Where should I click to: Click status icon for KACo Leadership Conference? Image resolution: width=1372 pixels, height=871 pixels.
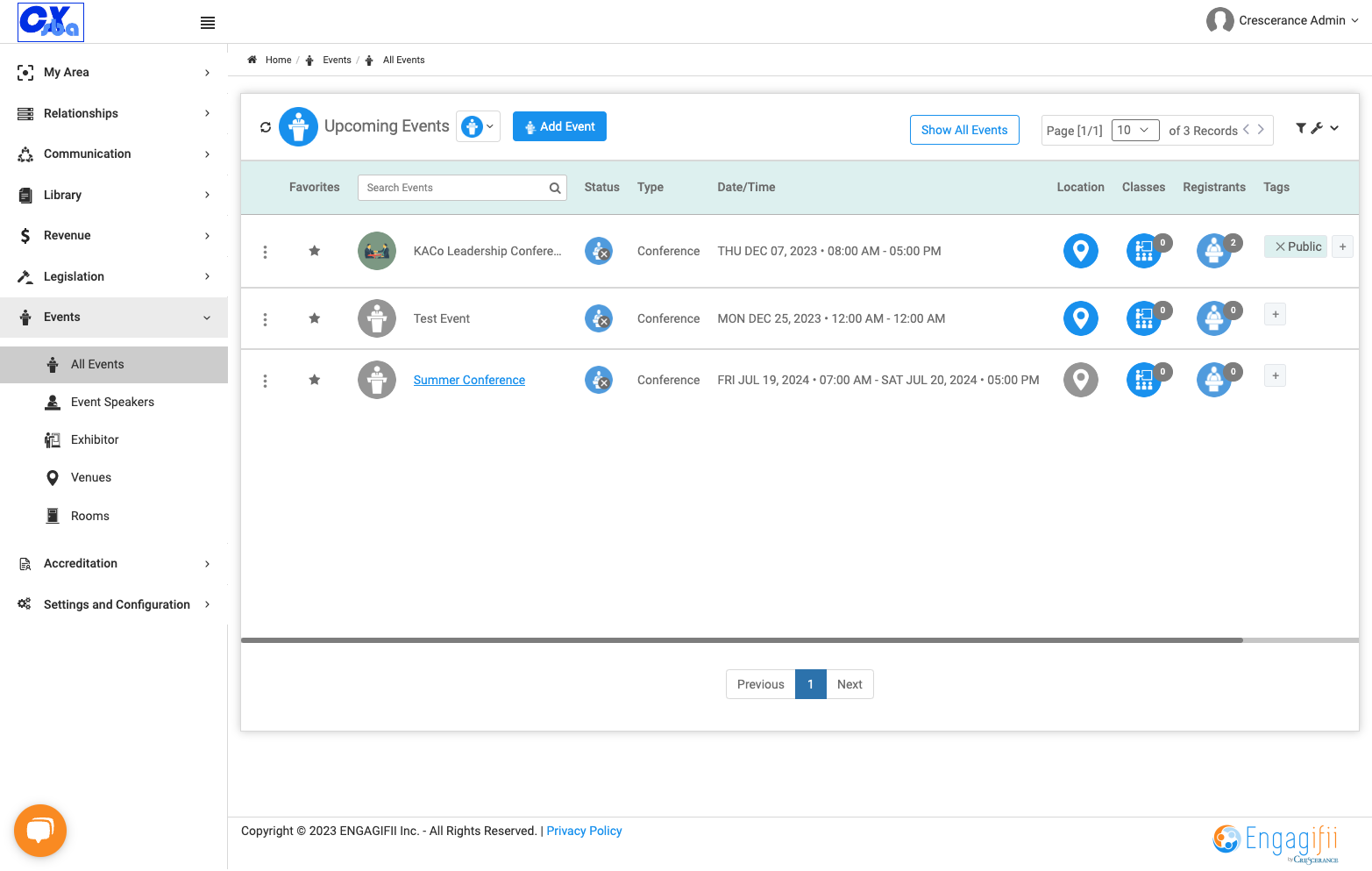click(599, 251)
